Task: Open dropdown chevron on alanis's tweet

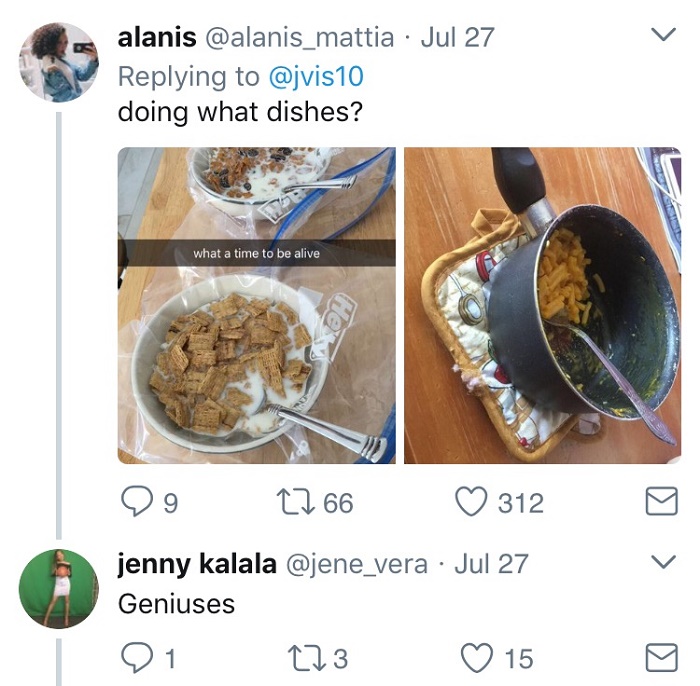Action: coord(663,36)
